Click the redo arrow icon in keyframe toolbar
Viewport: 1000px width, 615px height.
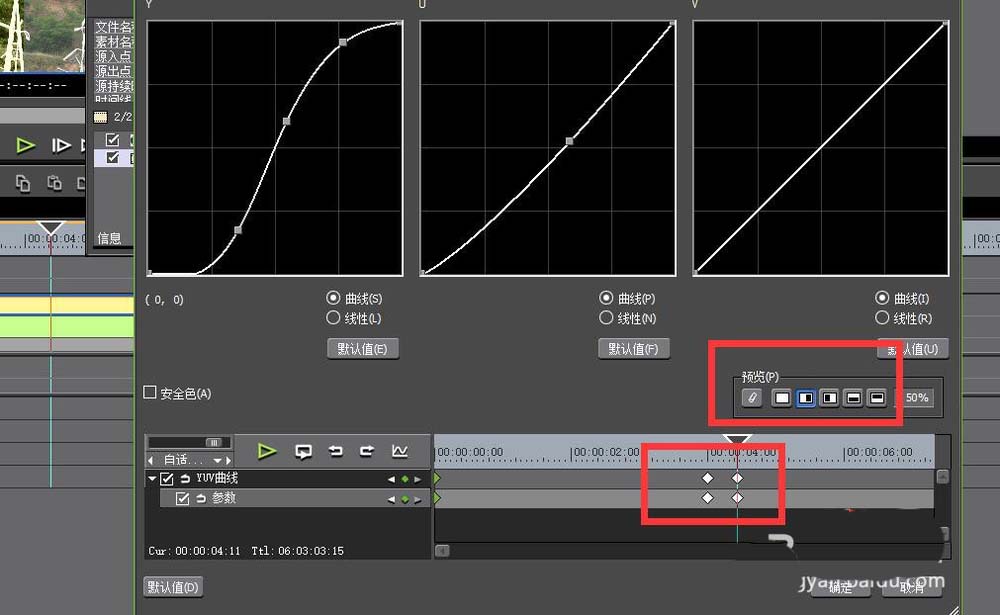[x=368, y=451]
